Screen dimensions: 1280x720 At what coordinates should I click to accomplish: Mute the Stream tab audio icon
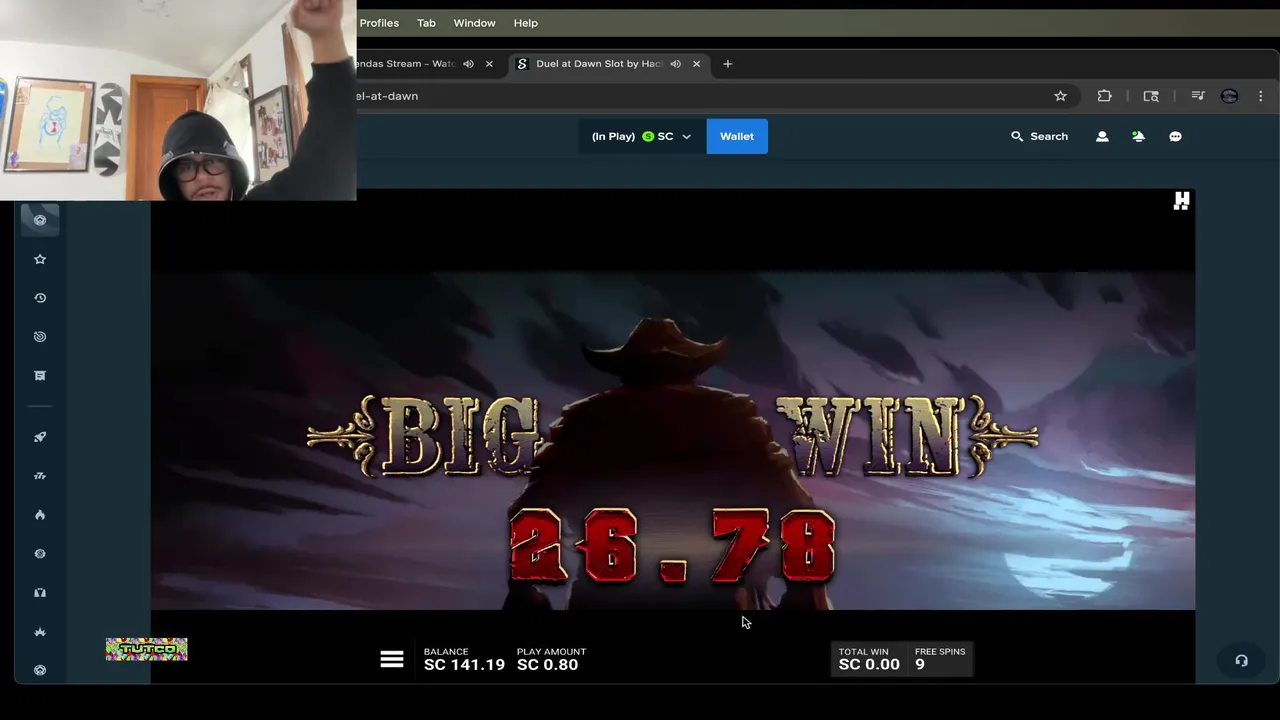(x=468, y=64)
